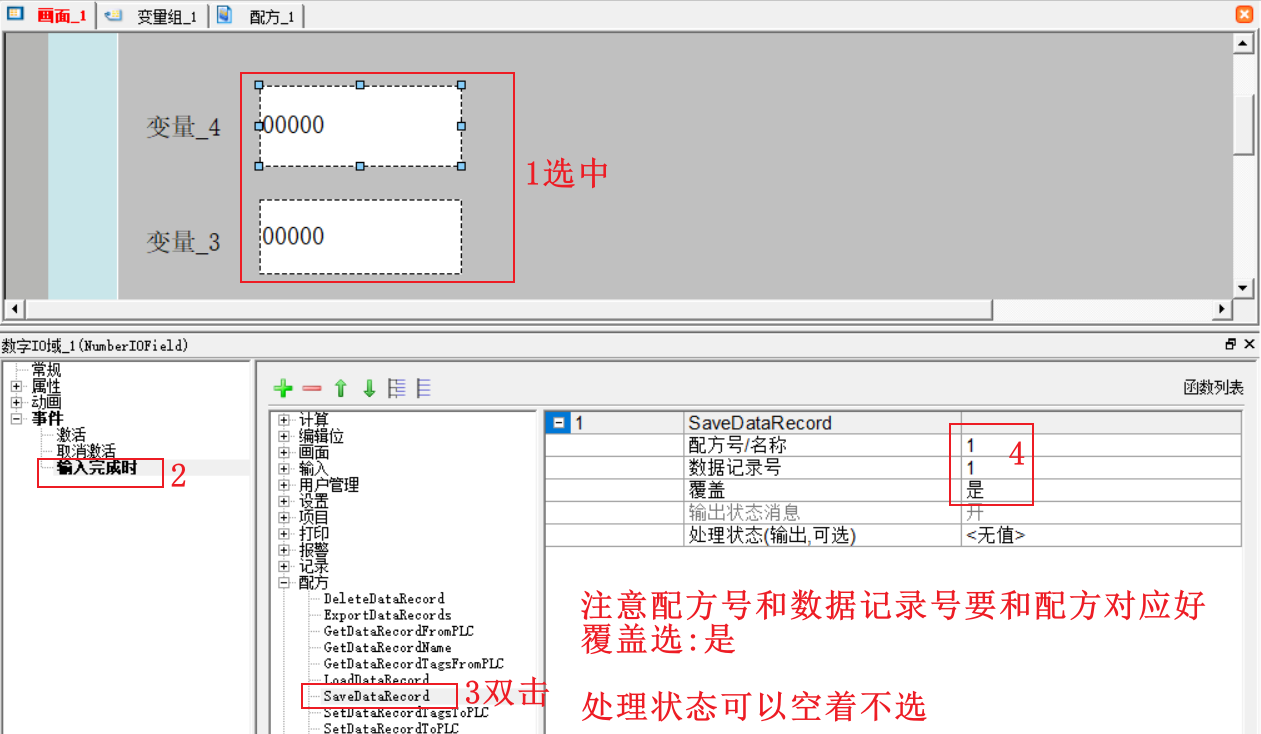Viewport: 1261px width, 734px height.
Task: Click canvas horizontal scrollbar left arrow
Action: click(x=14, y=308)
